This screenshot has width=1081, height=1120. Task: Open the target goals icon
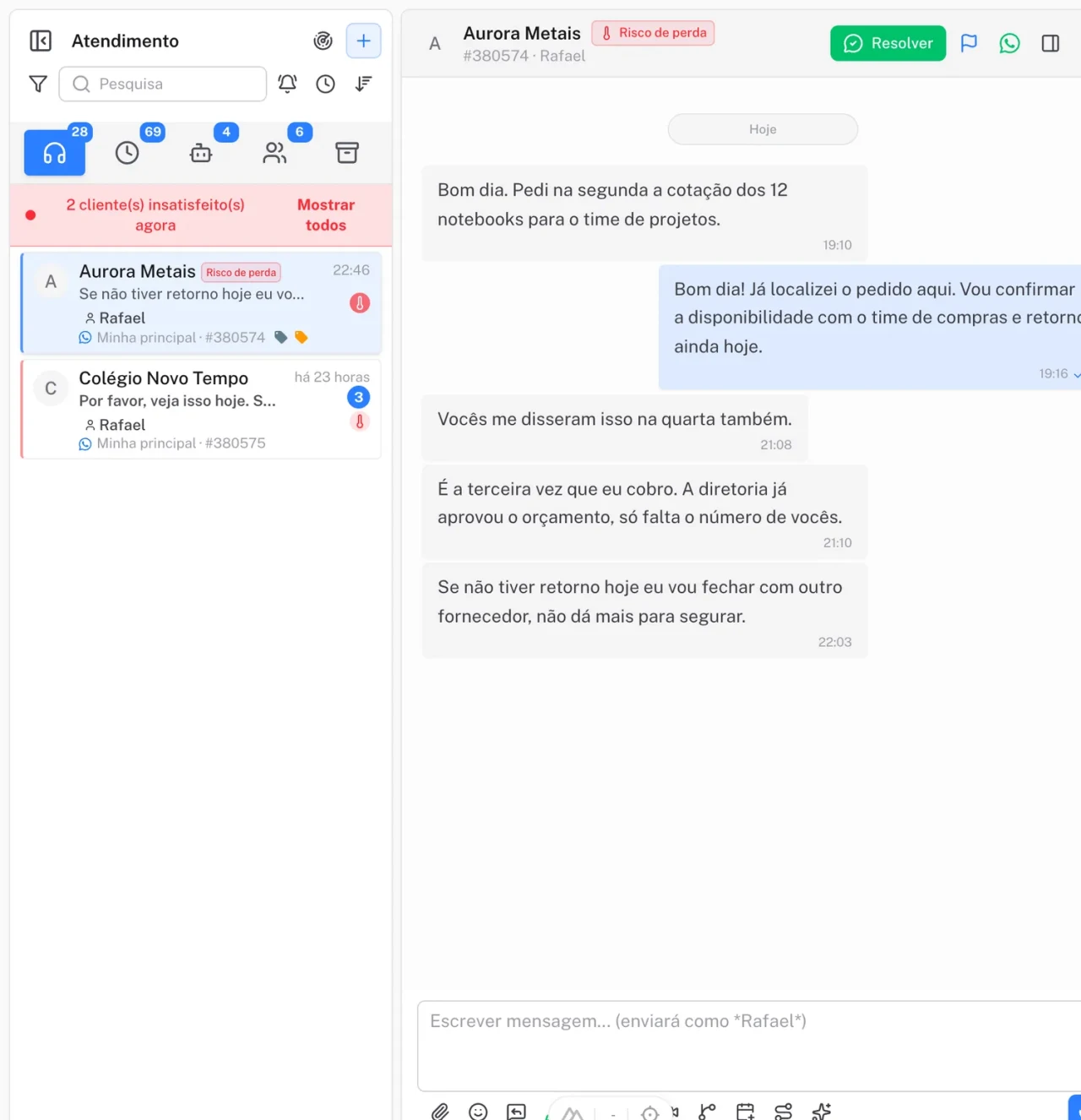(323, 41)
